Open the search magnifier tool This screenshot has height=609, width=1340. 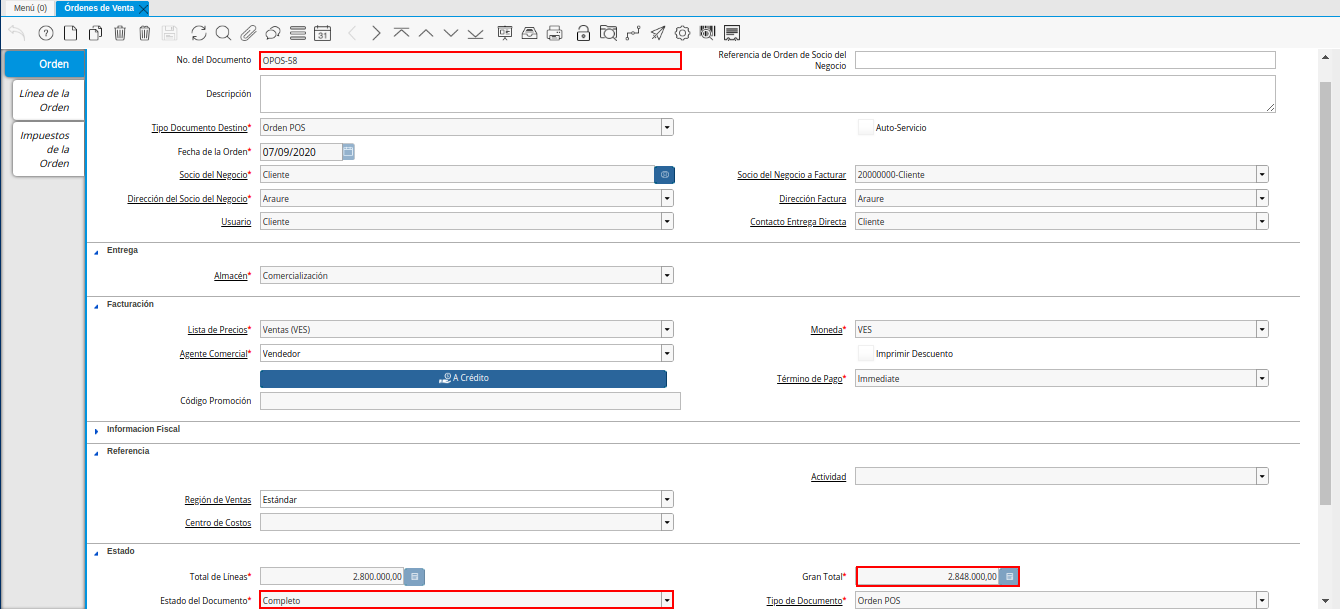click(x=223, y=33)
